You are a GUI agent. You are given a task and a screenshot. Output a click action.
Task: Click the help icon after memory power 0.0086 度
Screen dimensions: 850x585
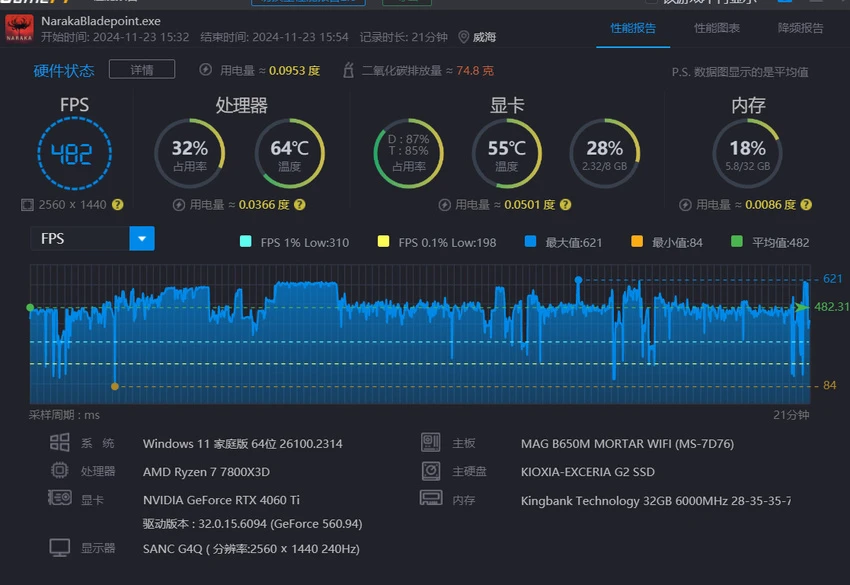(806, 204)
